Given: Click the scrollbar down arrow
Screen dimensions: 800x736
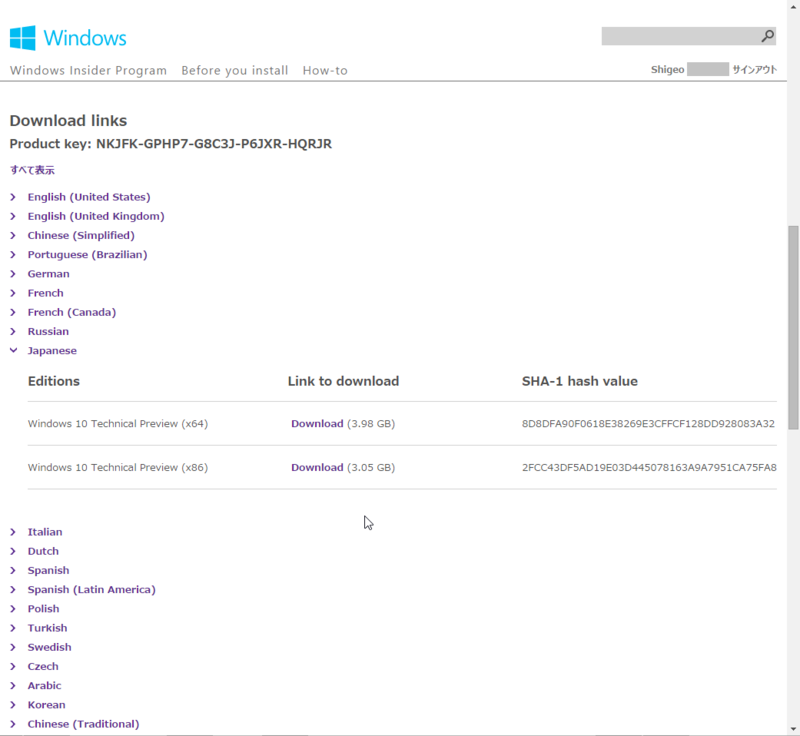Looking at the screenshot, I should pos(793,729).
